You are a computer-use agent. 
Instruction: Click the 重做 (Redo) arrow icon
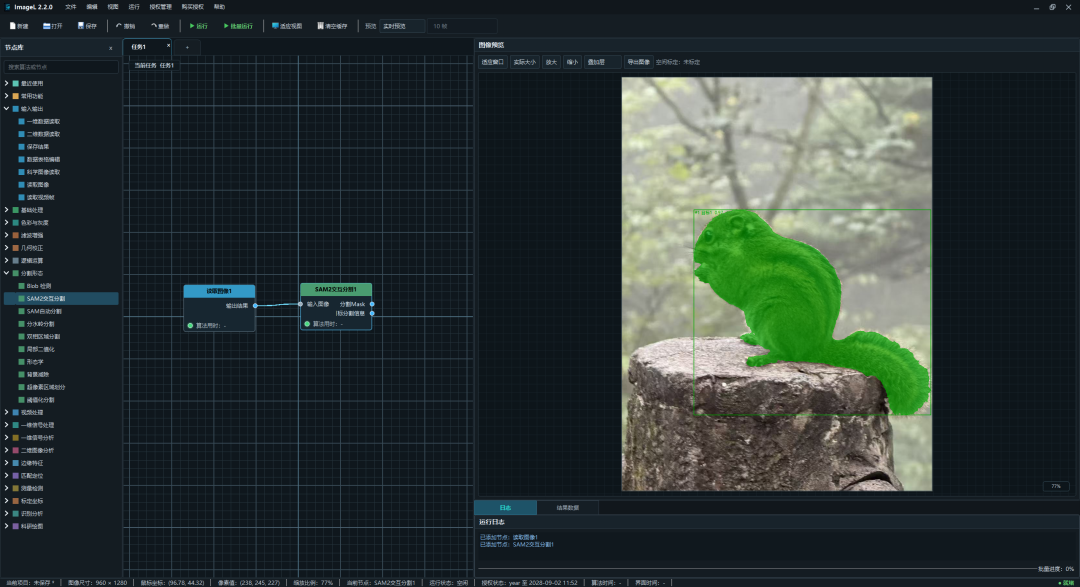point(154,26)
